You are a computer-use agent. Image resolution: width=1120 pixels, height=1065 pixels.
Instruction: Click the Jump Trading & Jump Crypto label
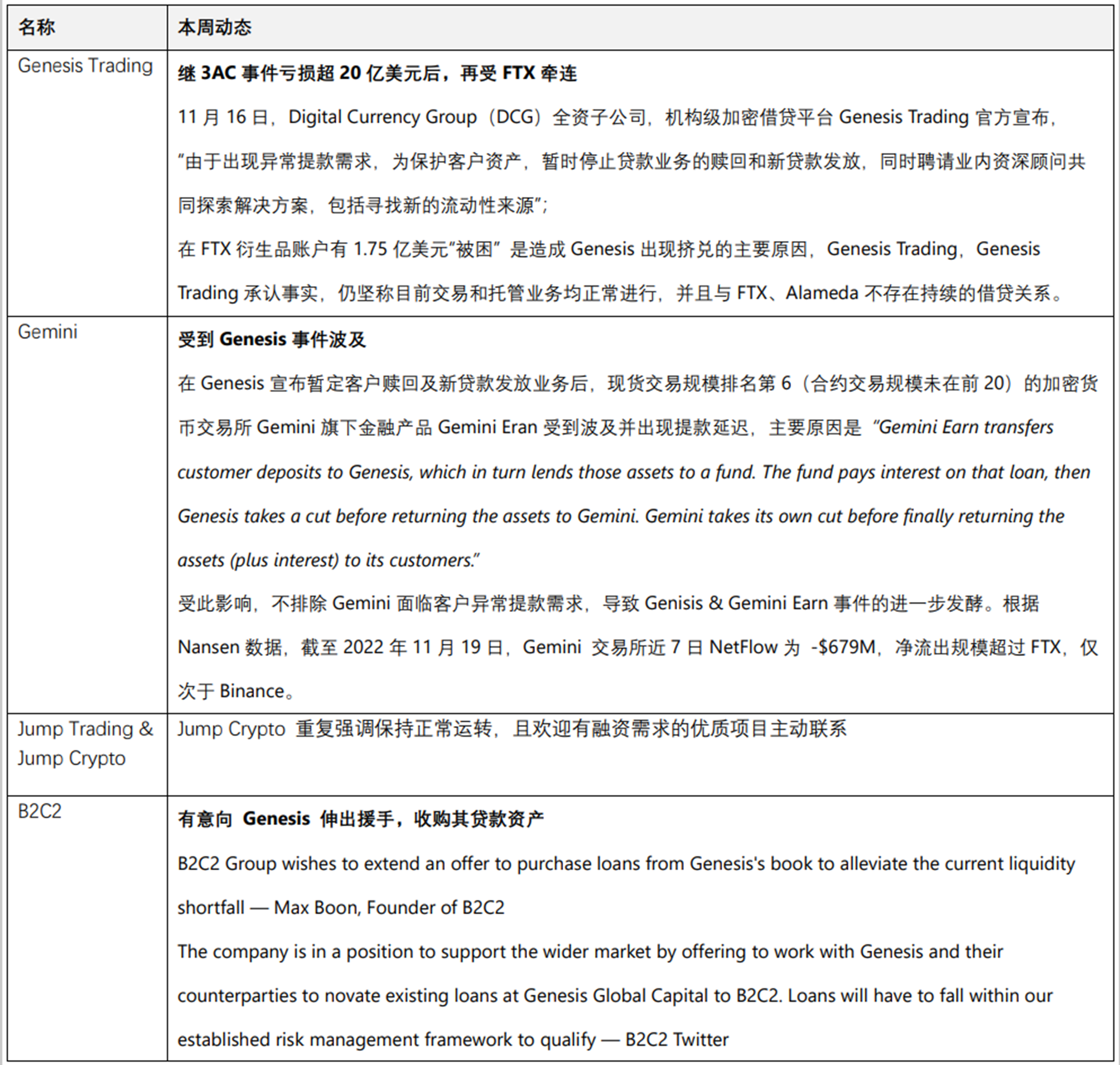pyautogui.click(x=85, y=744)
